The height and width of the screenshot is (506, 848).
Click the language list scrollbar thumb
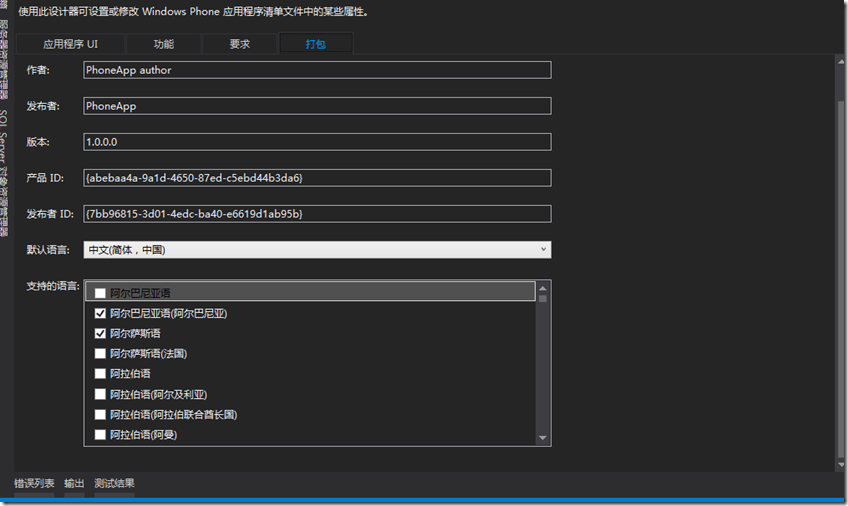point(543,298)
